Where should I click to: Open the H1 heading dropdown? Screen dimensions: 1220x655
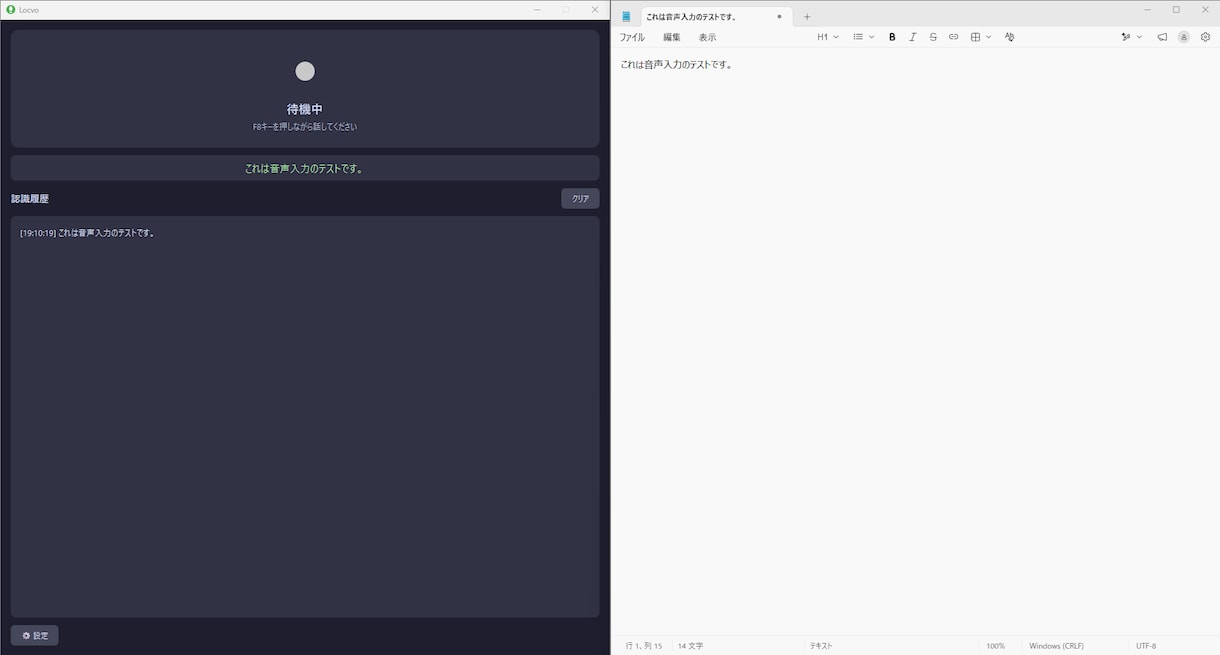pos(828,37)
